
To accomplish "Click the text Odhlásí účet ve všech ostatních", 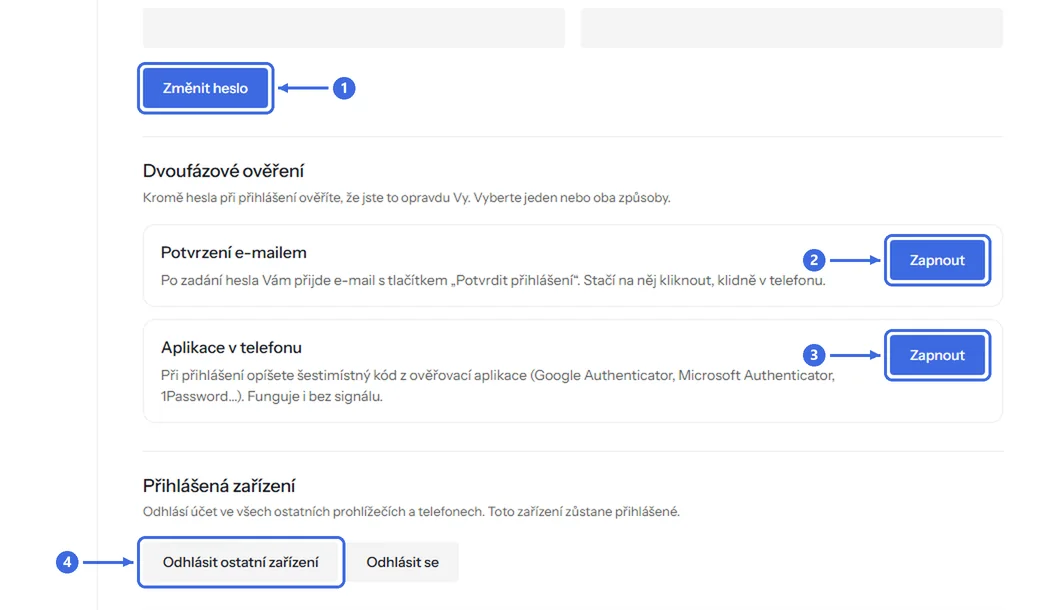I will coord(411,512).
